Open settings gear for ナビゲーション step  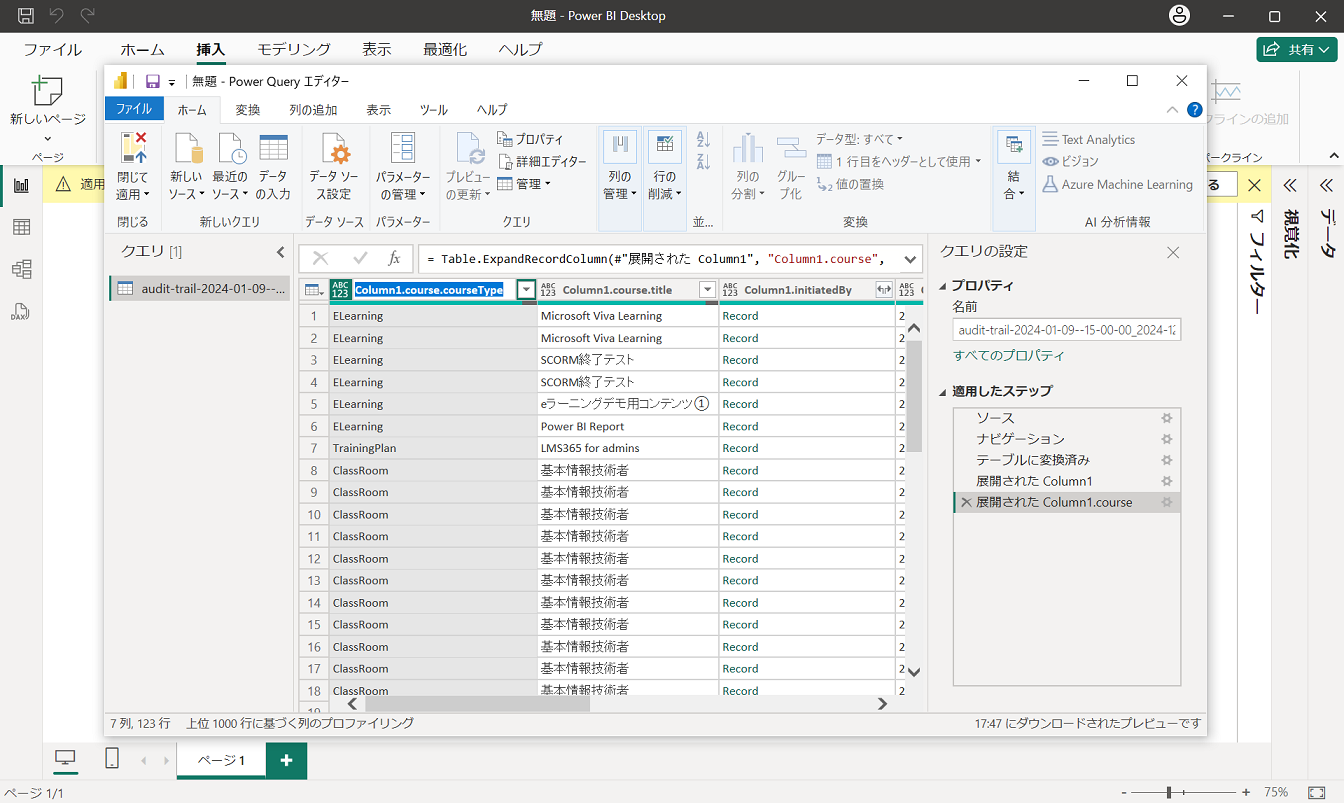(1166, 439)
